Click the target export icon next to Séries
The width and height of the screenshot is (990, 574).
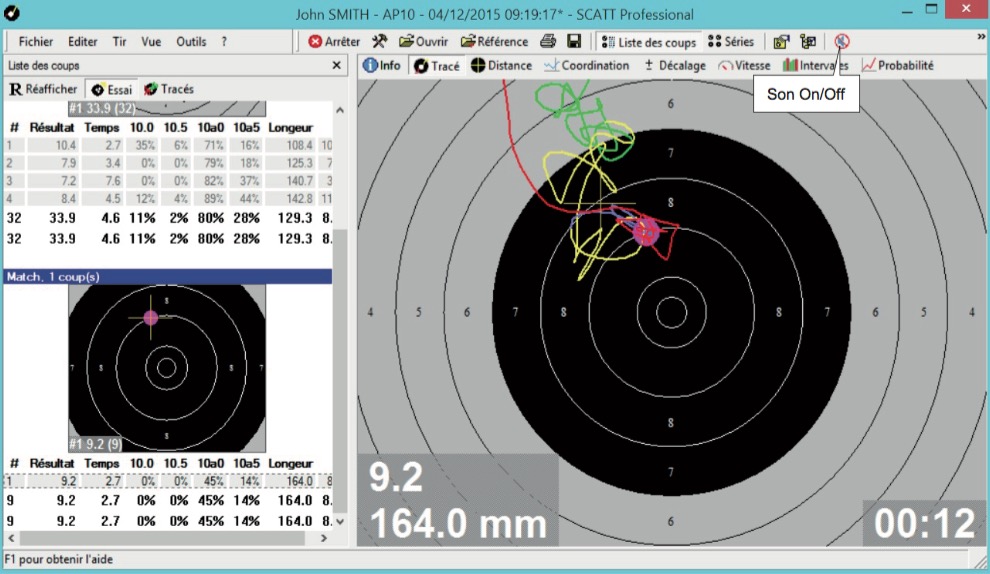coord(781,42)
